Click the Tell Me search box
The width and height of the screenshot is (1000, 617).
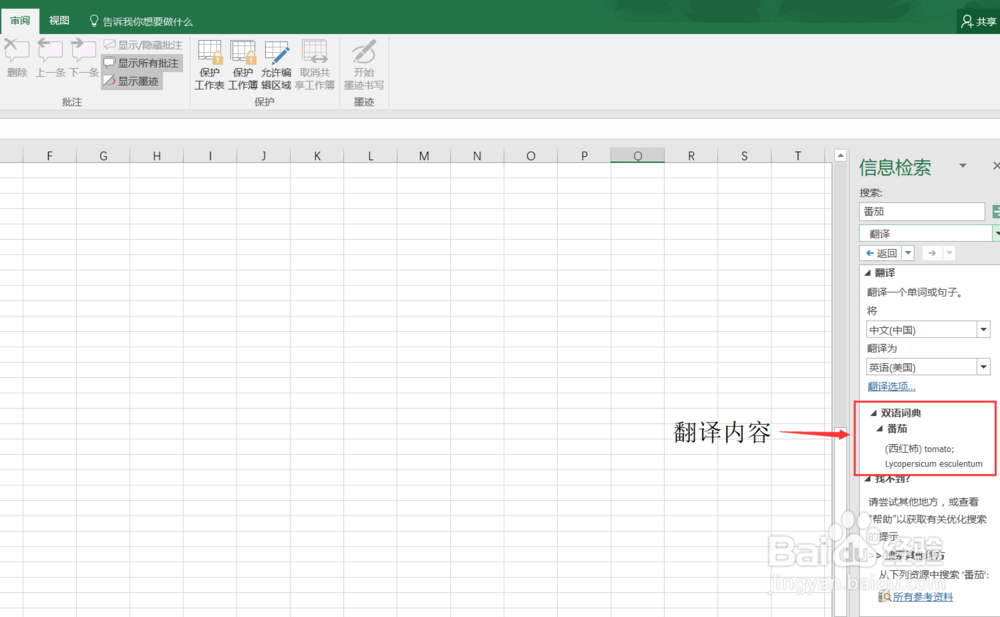click(x=141, y=21)
